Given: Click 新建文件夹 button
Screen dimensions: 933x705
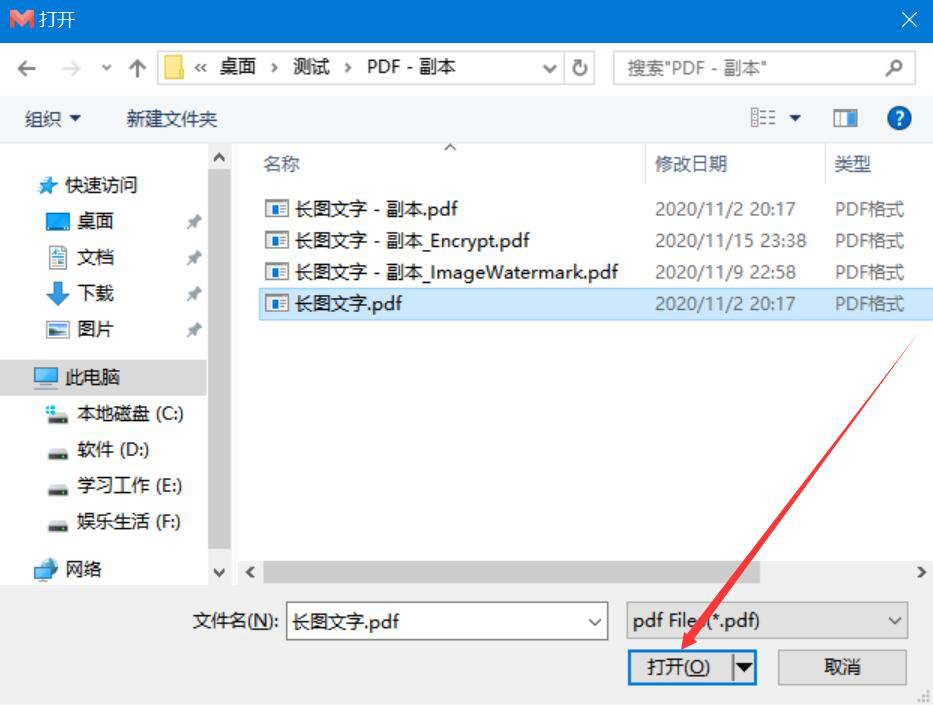Looking at the screenshot, I should (171, 119).
